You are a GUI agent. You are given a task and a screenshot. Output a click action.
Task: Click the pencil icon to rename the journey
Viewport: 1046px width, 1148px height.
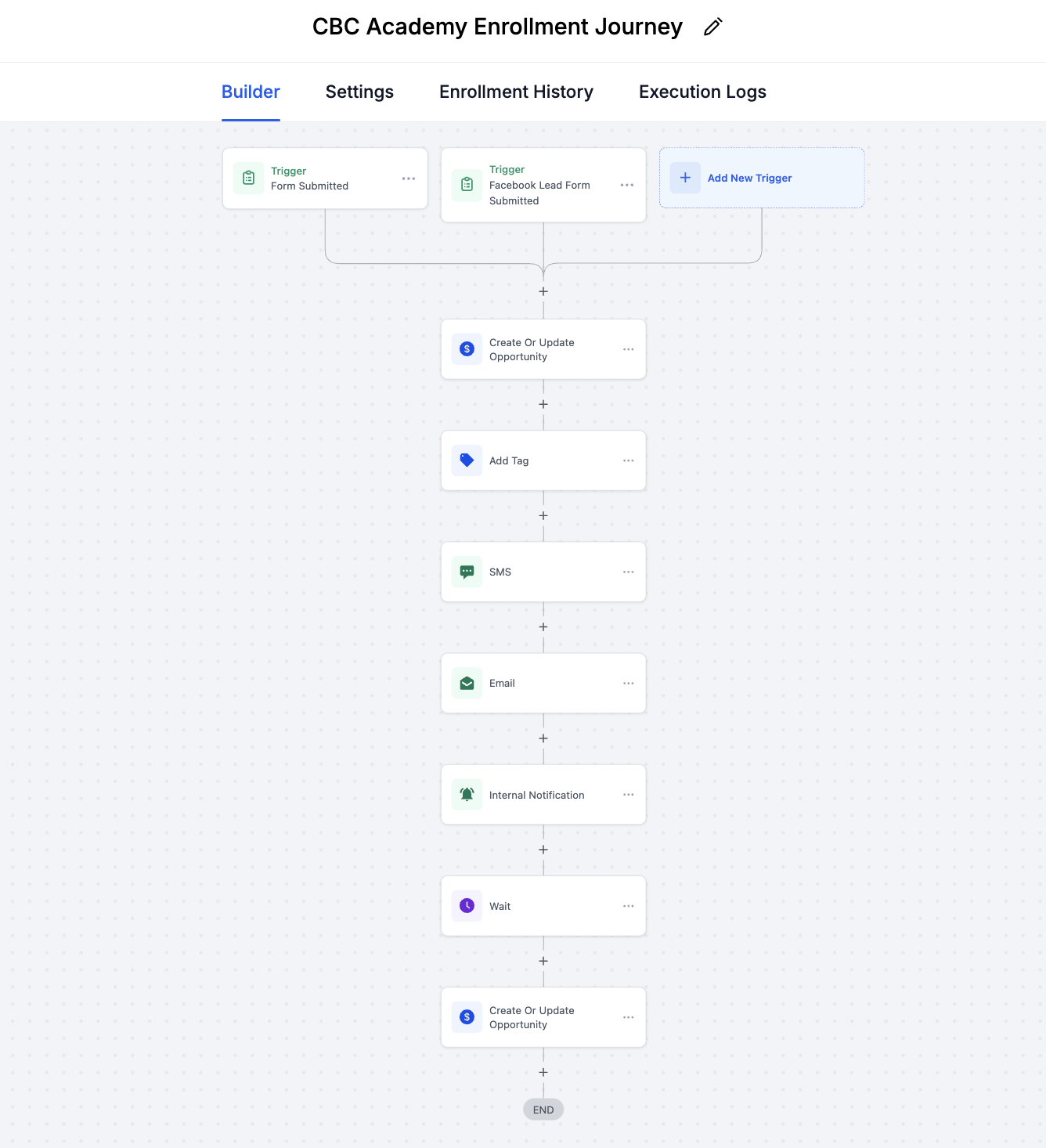pos(712,27)
